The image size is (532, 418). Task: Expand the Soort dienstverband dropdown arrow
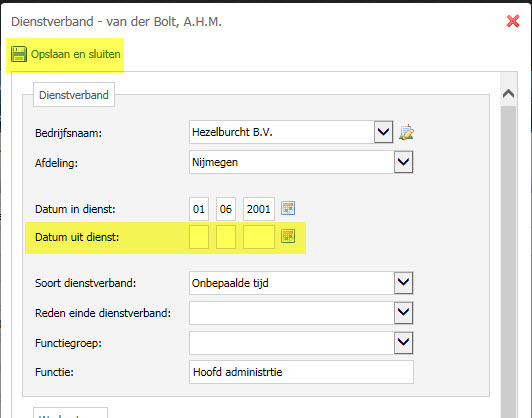pyautogui.click(x=403, y=283)
